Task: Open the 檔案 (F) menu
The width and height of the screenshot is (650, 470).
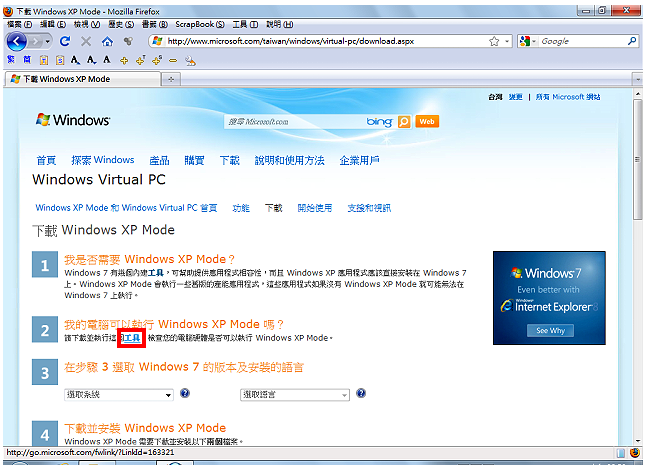Action: point(19,24)
